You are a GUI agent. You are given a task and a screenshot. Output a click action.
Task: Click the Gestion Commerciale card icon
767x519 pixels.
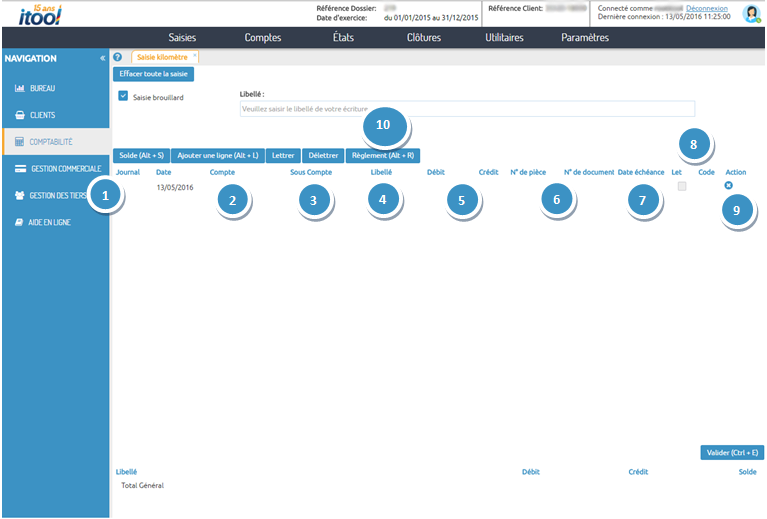[19, 168]
